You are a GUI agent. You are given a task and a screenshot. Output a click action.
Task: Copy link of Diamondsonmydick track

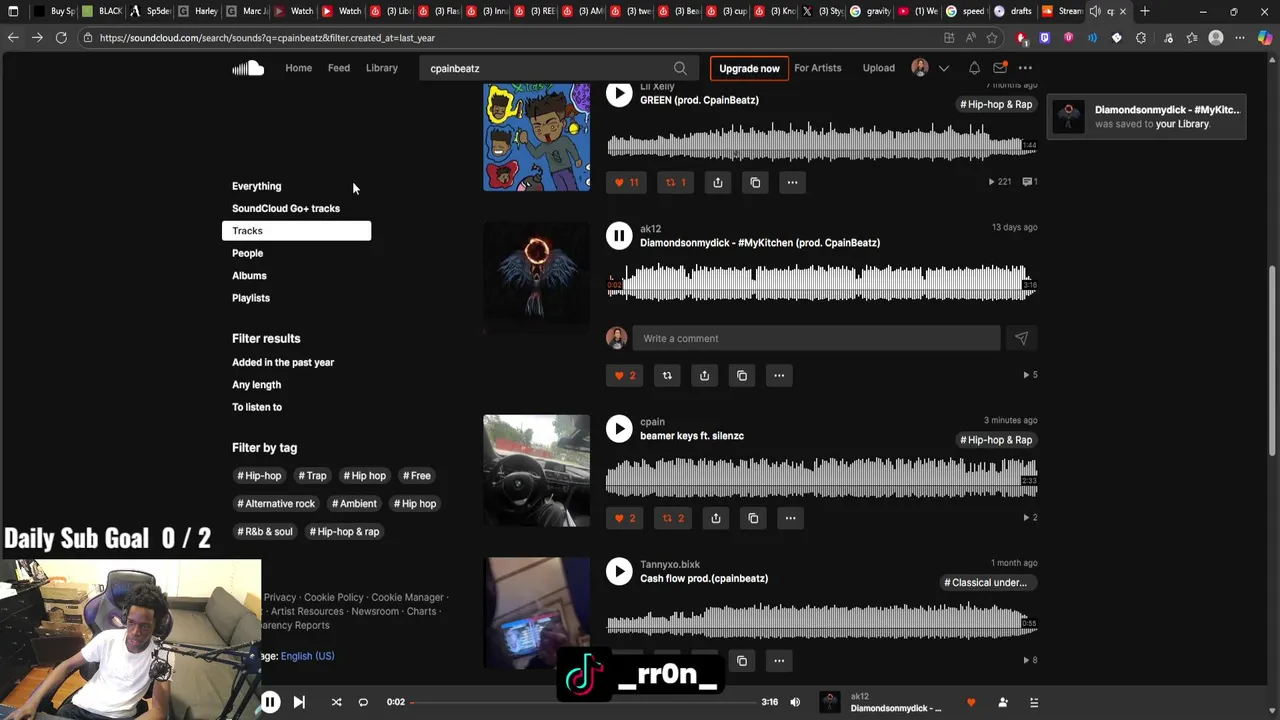pos(742,375)
